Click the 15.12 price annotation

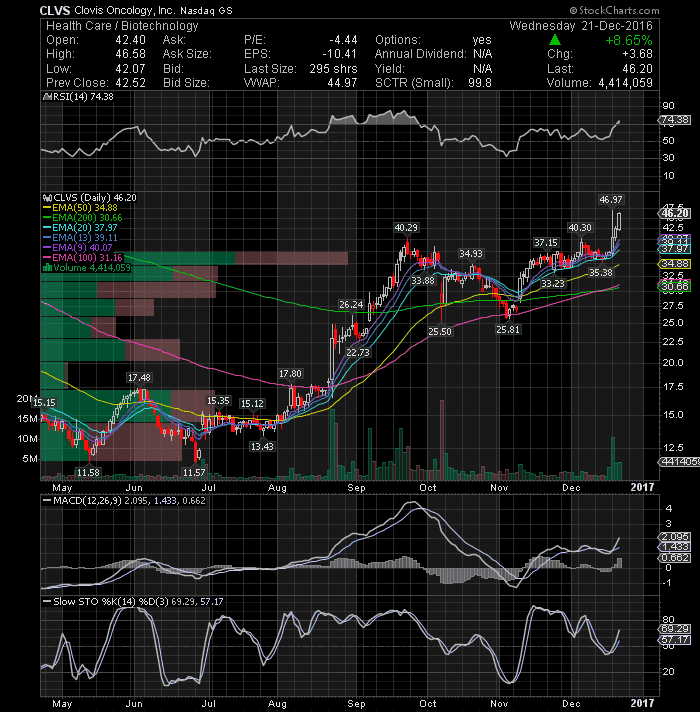click(x=252, y=404)
